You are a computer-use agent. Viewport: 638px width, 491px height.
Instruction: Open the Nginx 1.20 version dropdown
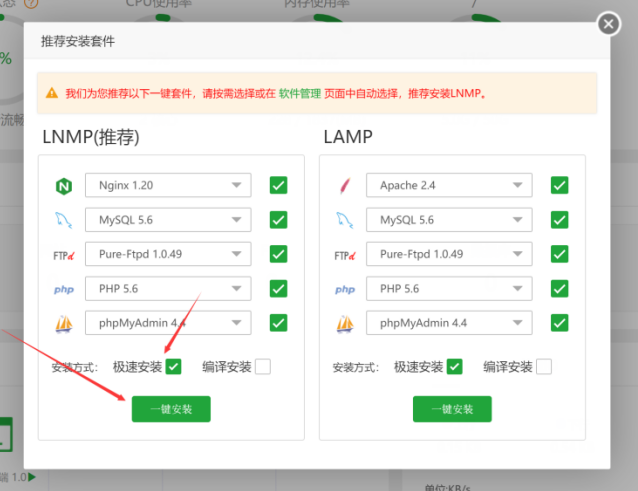pyautogui.click(x=168, y=185)
